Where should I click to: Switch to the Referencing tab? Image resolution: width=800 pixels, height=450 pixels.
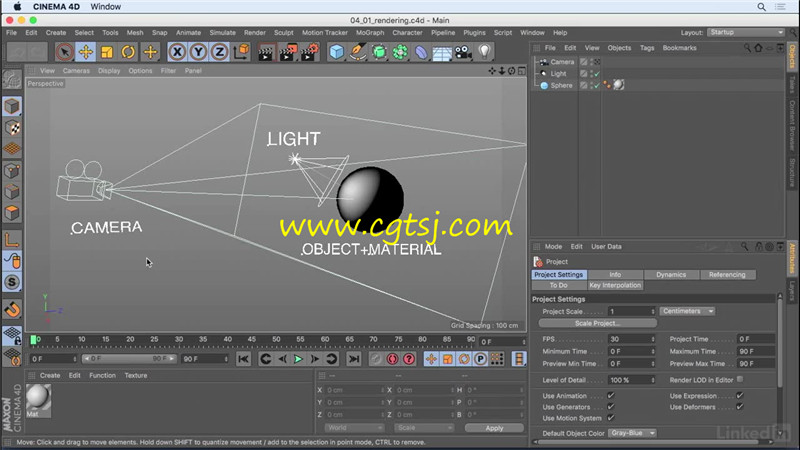click(x=727, y=274)
